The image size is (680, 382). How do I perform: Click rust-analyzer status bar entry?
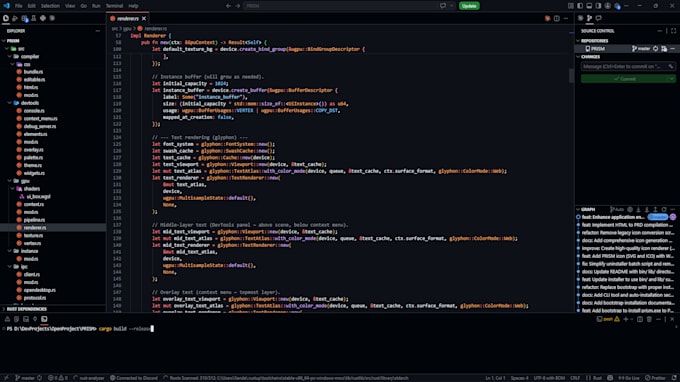coord(89,378)
